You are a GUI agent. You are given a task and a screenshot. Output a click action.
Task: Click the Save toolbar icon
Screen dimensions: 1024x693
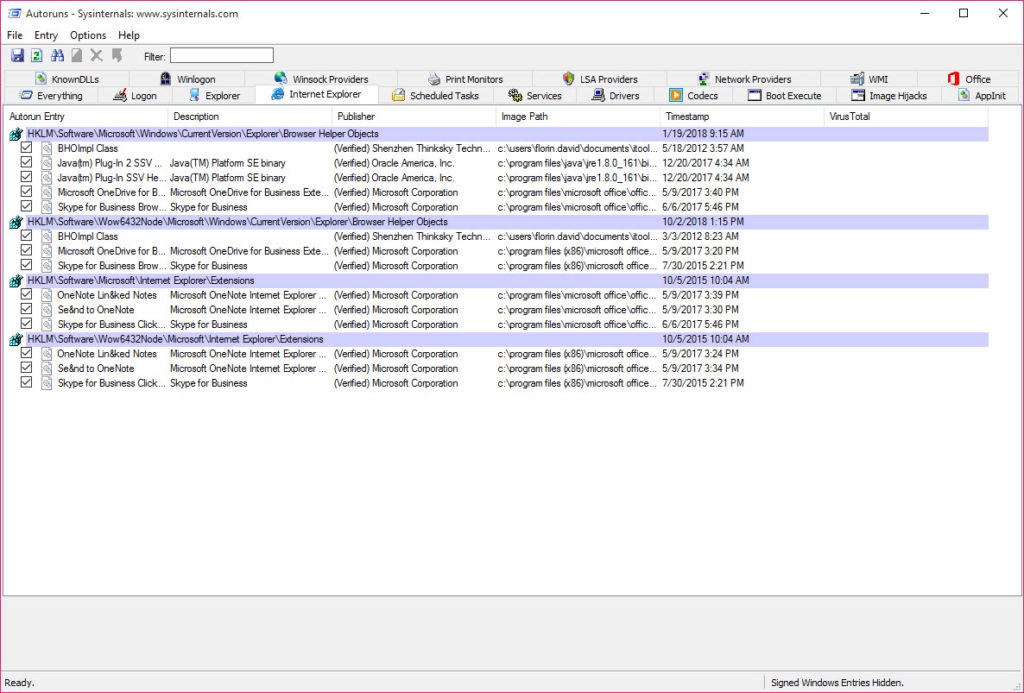[x=18, y=56]
